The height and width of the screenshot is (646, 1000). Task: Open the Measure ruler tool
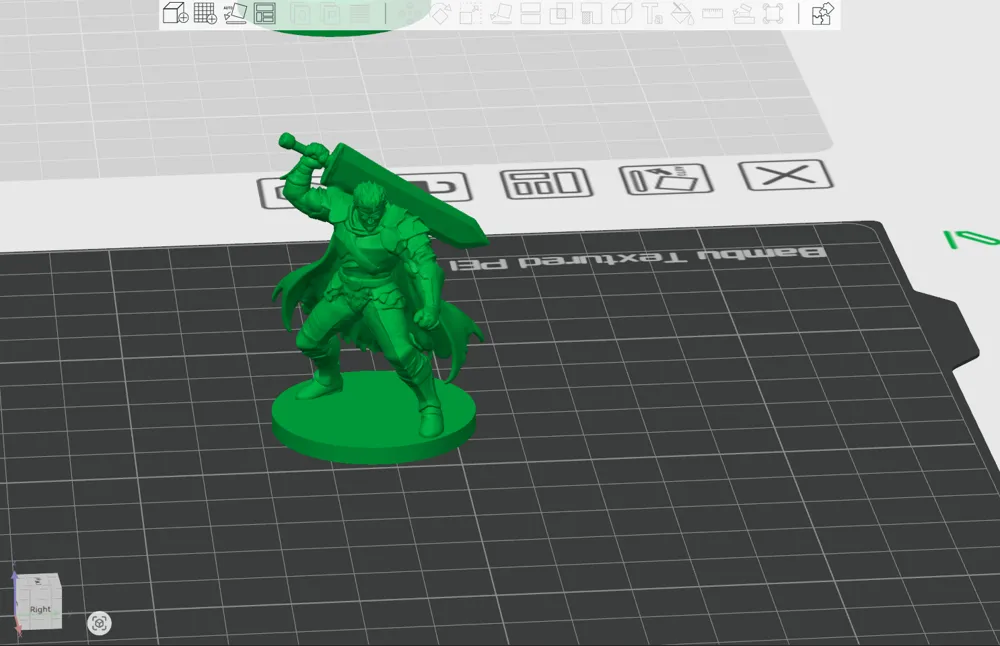point(712,13)
